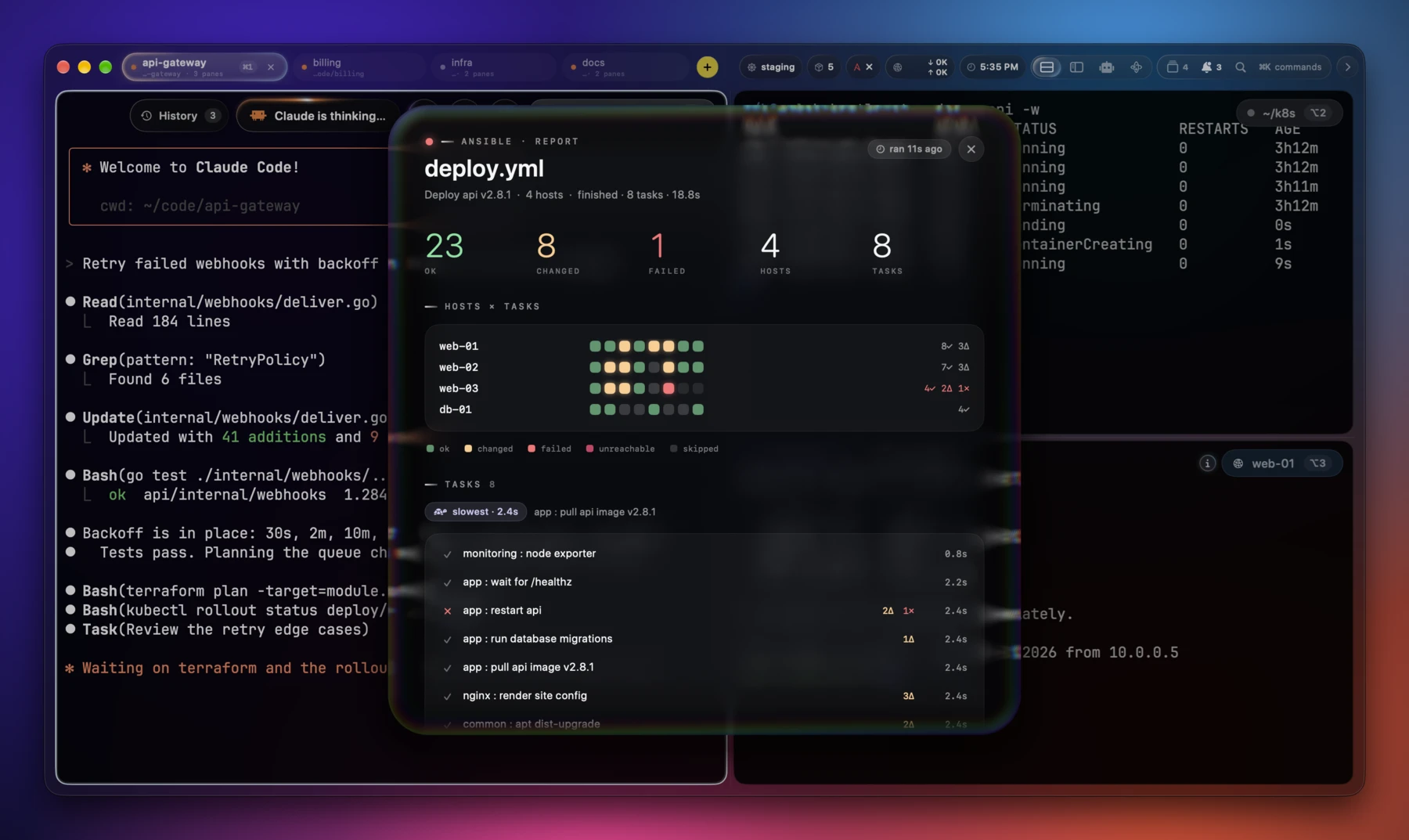Click the slowest 2.4s badge

476,512
